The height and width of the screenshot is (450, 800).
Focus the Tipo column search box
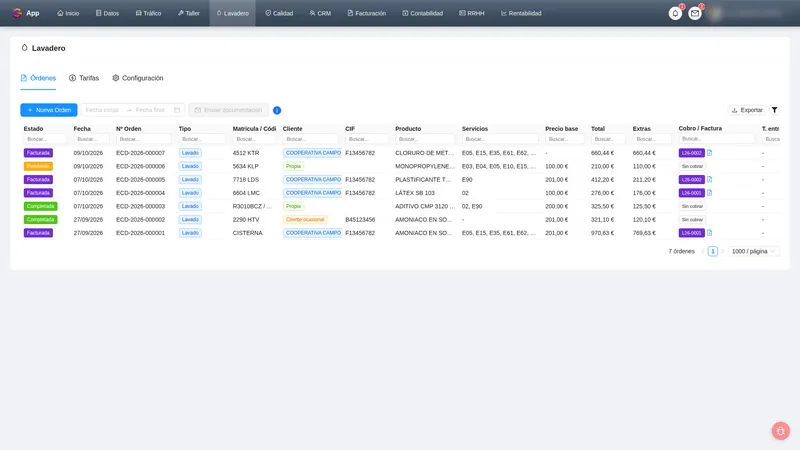(x=202, y=139)
